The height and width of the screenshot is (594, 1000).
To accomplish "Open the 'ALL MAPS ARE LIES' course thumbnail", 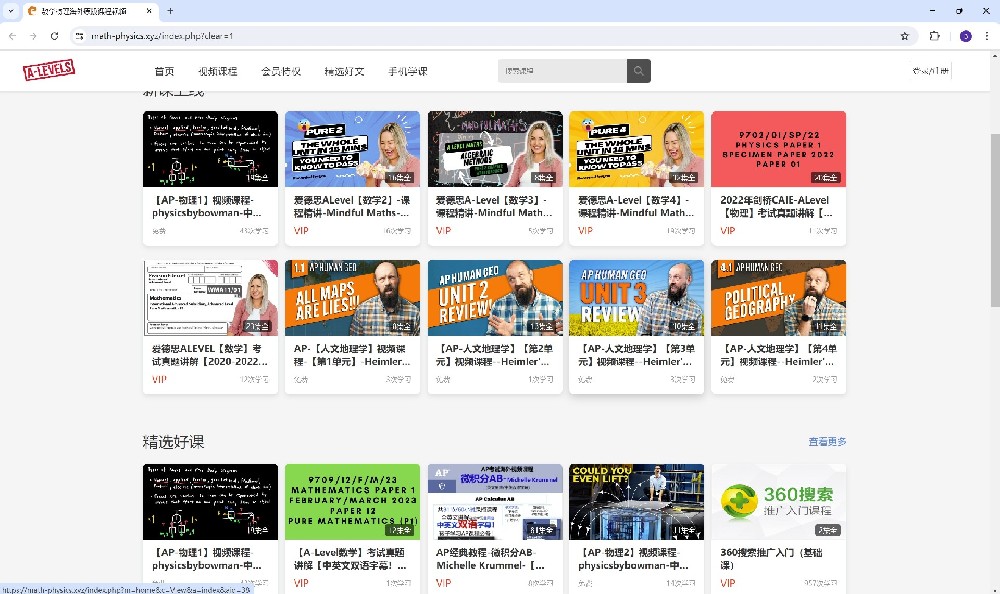I will pos(352,298).
